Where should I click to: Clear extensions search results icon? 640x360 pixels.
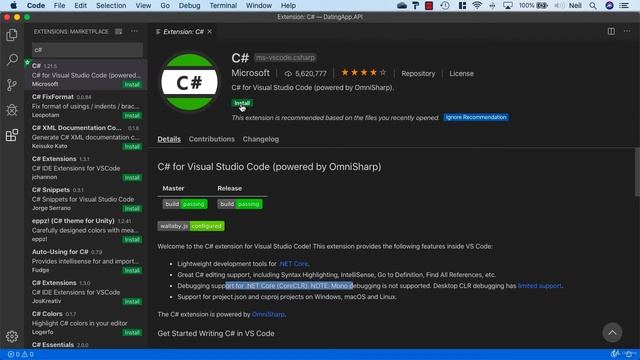click(x=118, y=31)
